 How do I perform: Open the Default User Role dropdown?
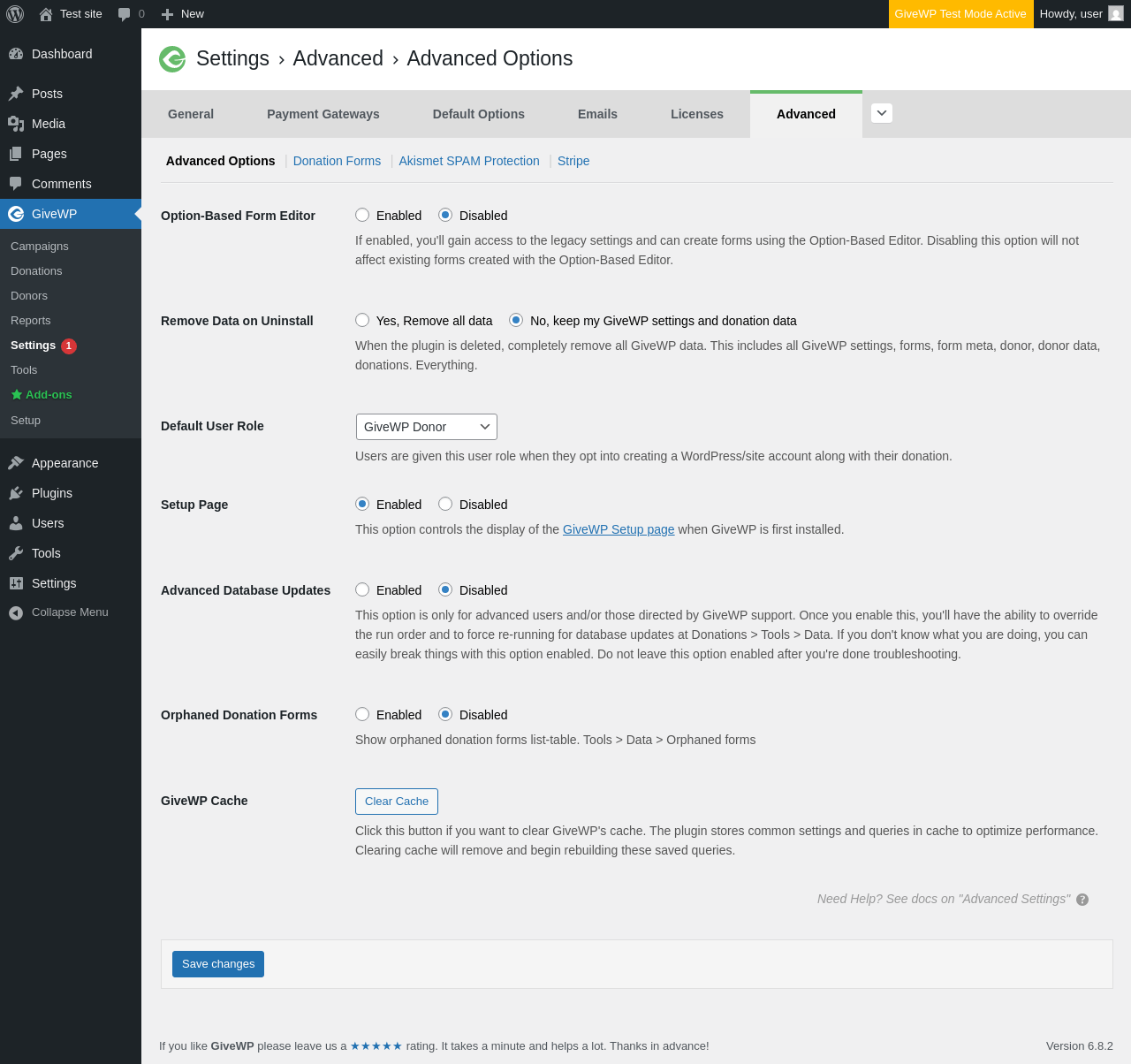click(x=427, y=427)
